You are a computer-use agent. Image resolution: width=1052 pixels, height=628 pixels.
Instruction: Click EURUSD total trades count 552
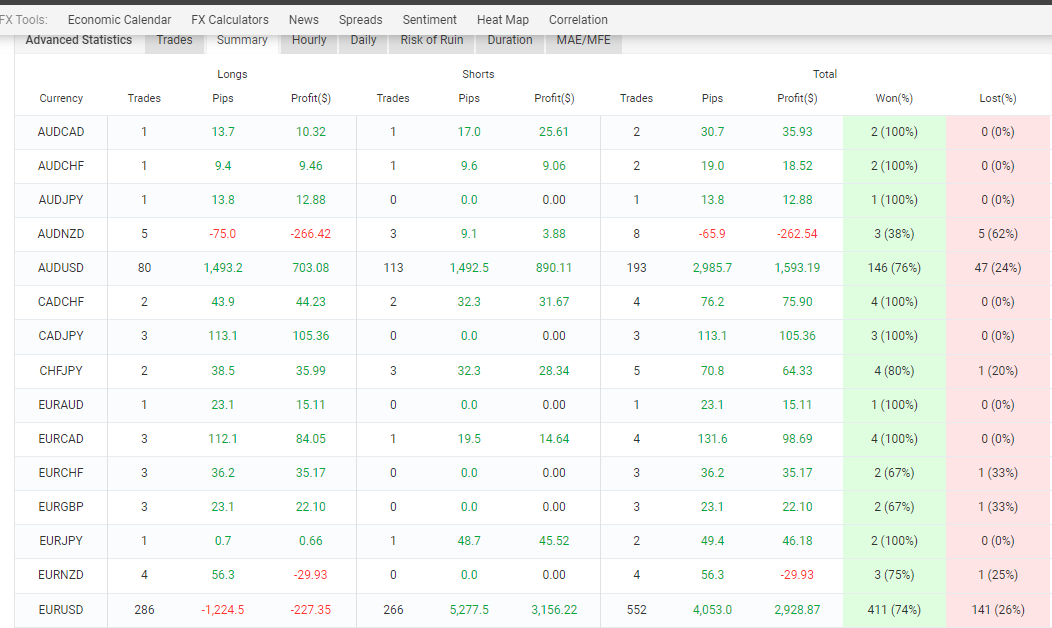pos(636,610)
